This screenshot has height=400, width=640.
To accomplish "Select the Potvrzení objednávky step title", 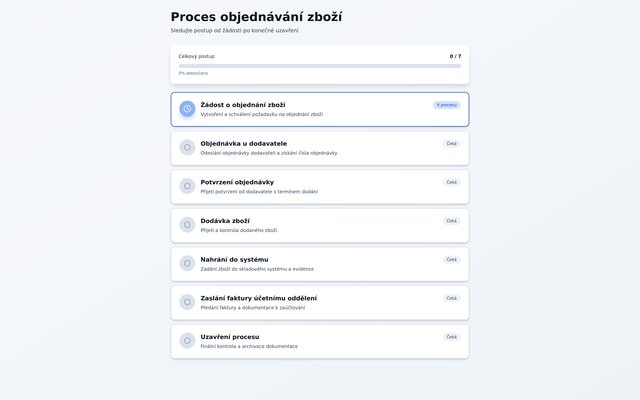I will click(237, 182).
